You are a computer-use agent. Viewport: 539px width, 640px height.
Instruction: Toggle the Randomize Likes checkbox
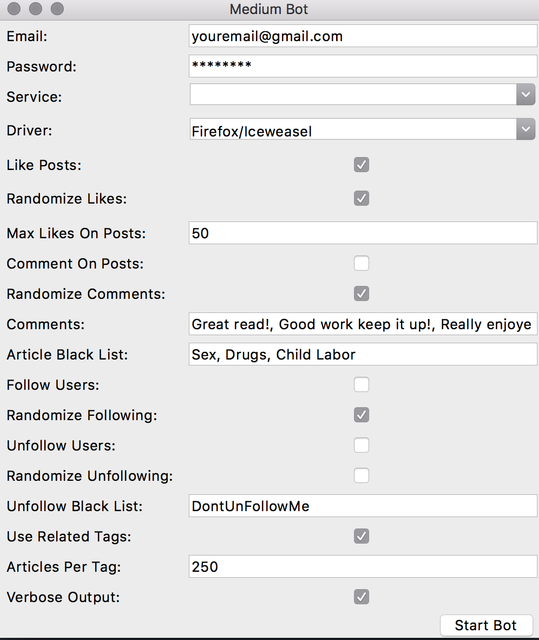[362, 198]
